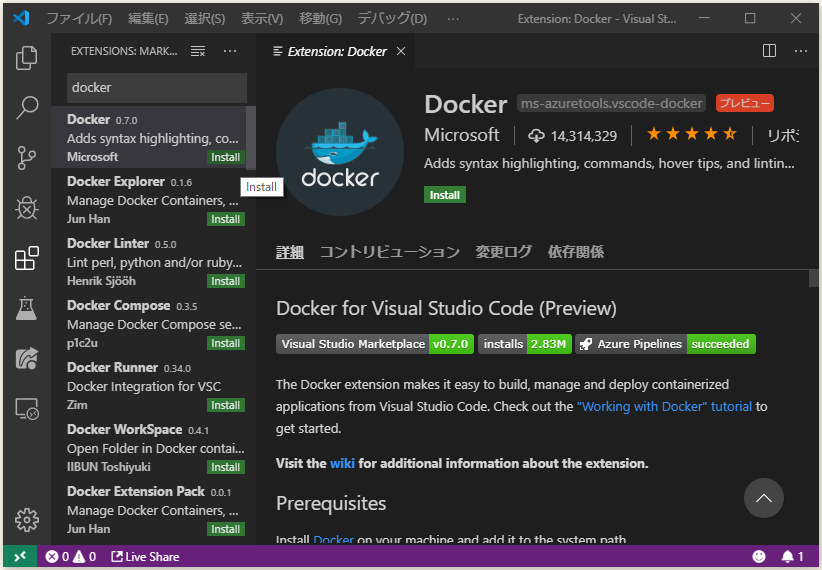Install Docker Compose by p1c2u
The width and height of the screenshot is (822, 570).
[225, 343]
